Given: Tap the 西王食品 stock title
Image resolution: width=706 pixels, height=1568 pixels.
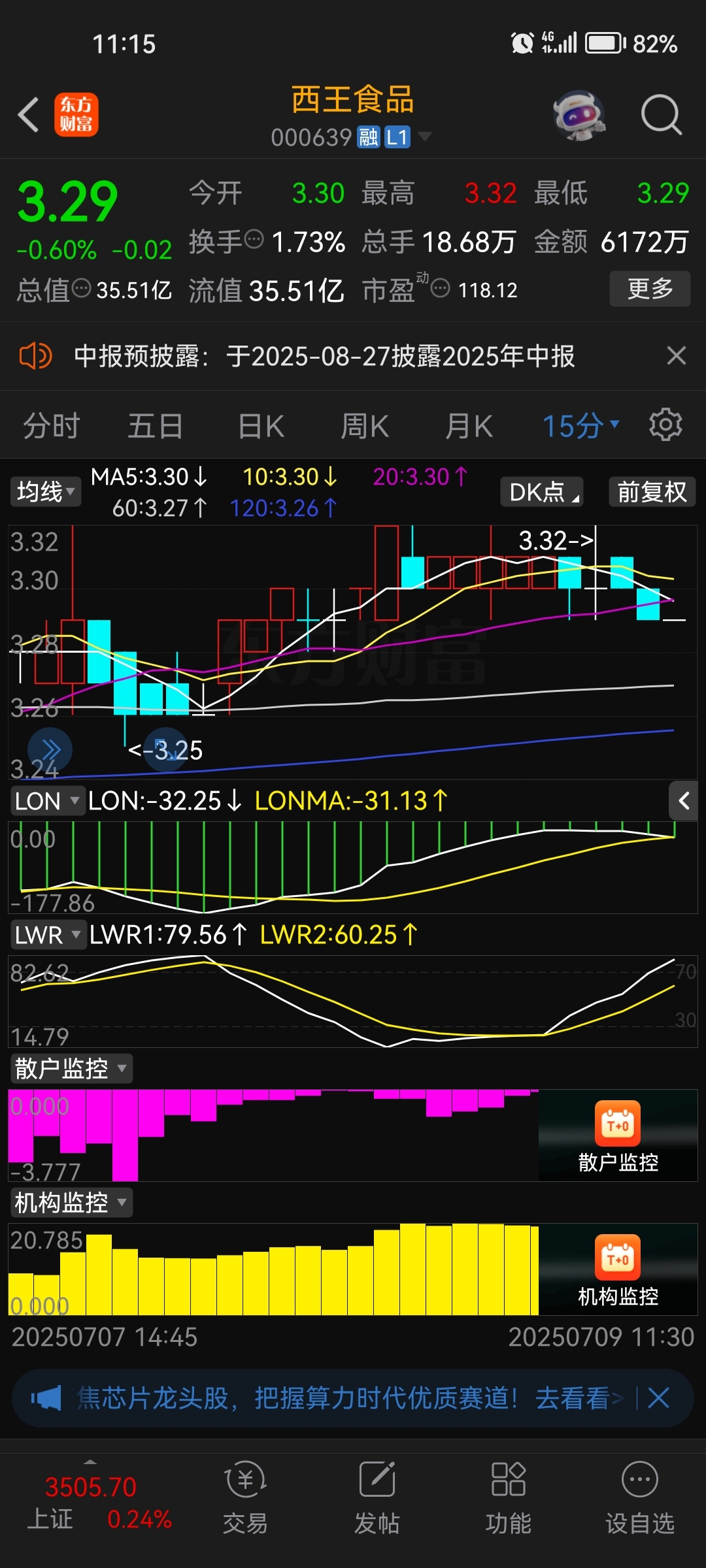Looking at the screenshot, I should pos(352,99).
